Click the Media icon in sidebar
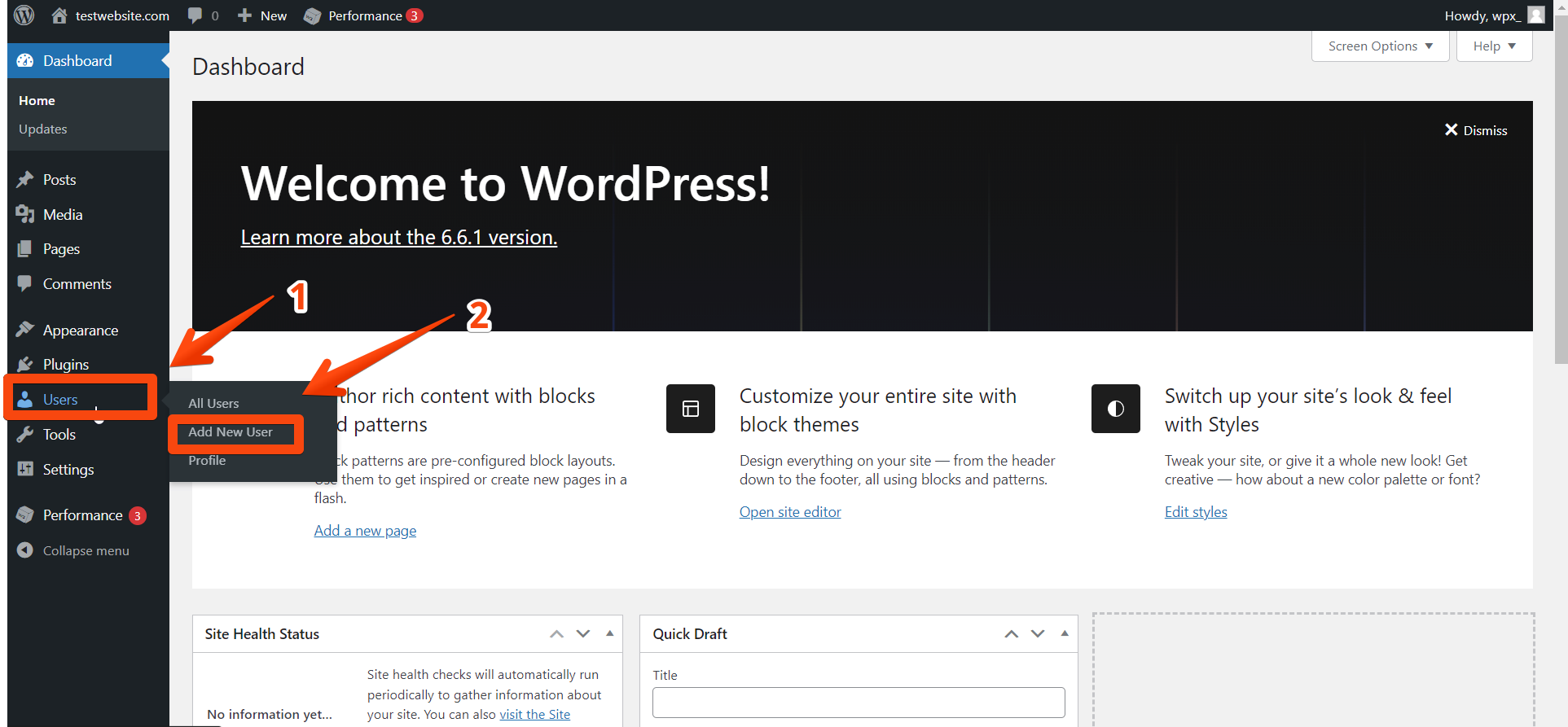Image resolution: width=1568 pixels, height=727 pixels. pos(25,214)
